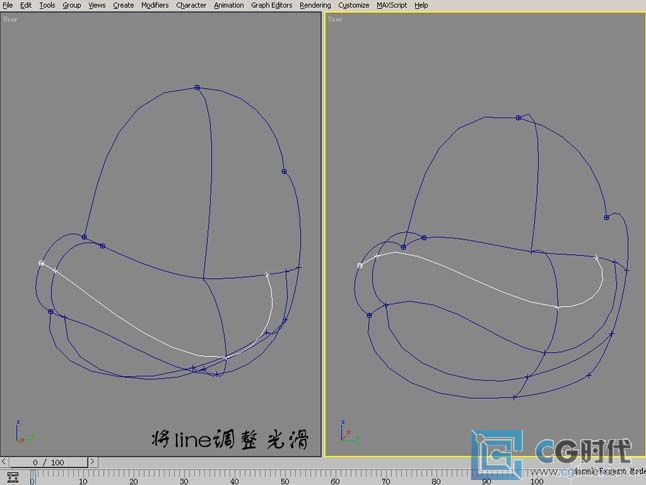Open the Modifiers menu

coord(155,5)
